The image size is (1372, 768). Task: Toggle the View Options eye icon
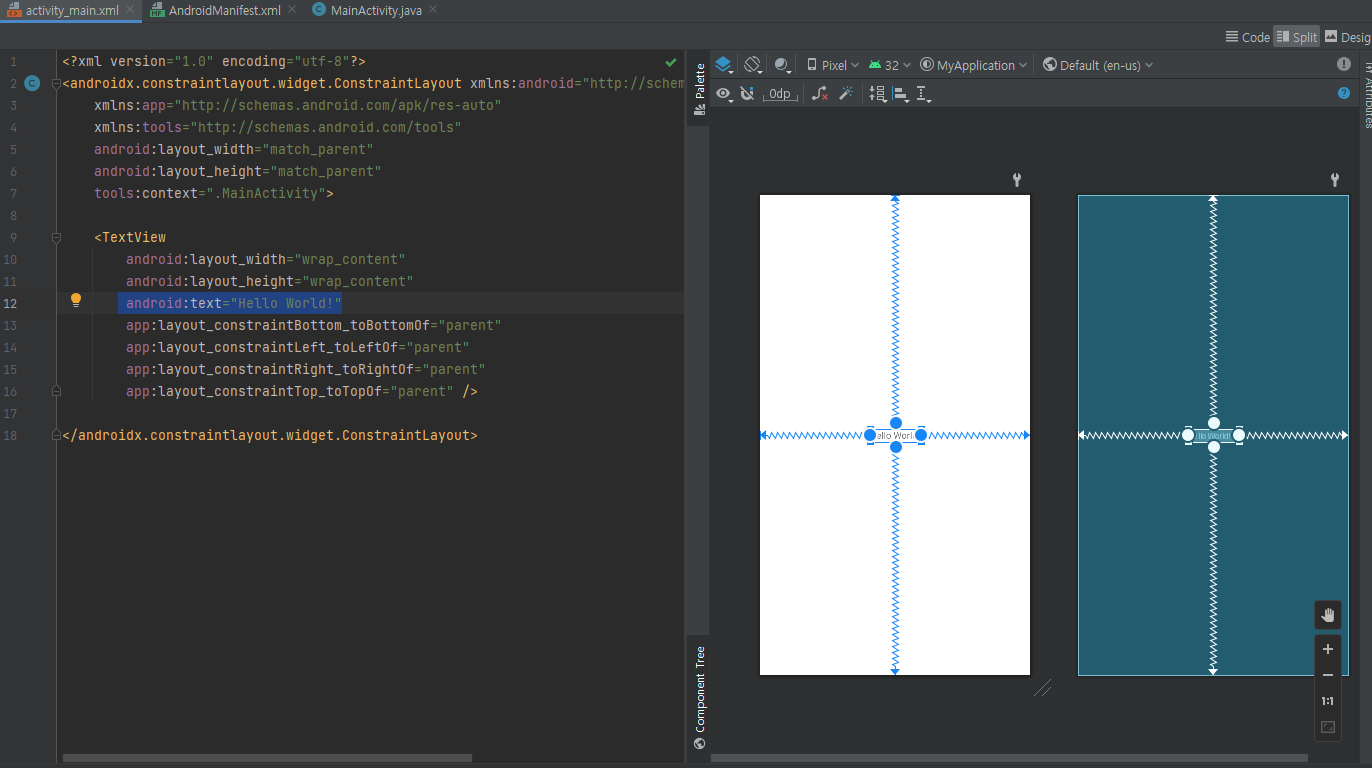tap(725, 93)
